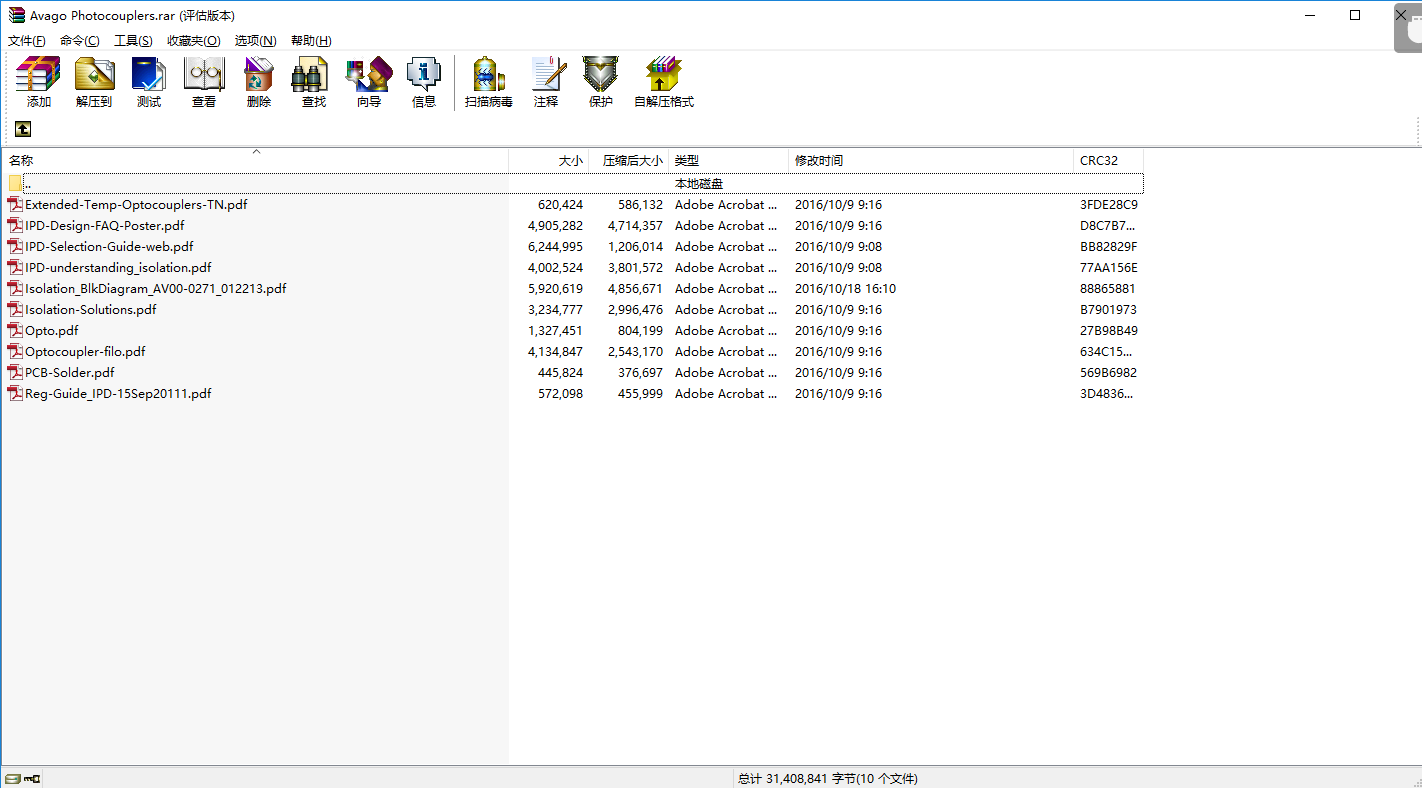Click size value 445,824
This screenshot has height=788, width=1422.
560,372
